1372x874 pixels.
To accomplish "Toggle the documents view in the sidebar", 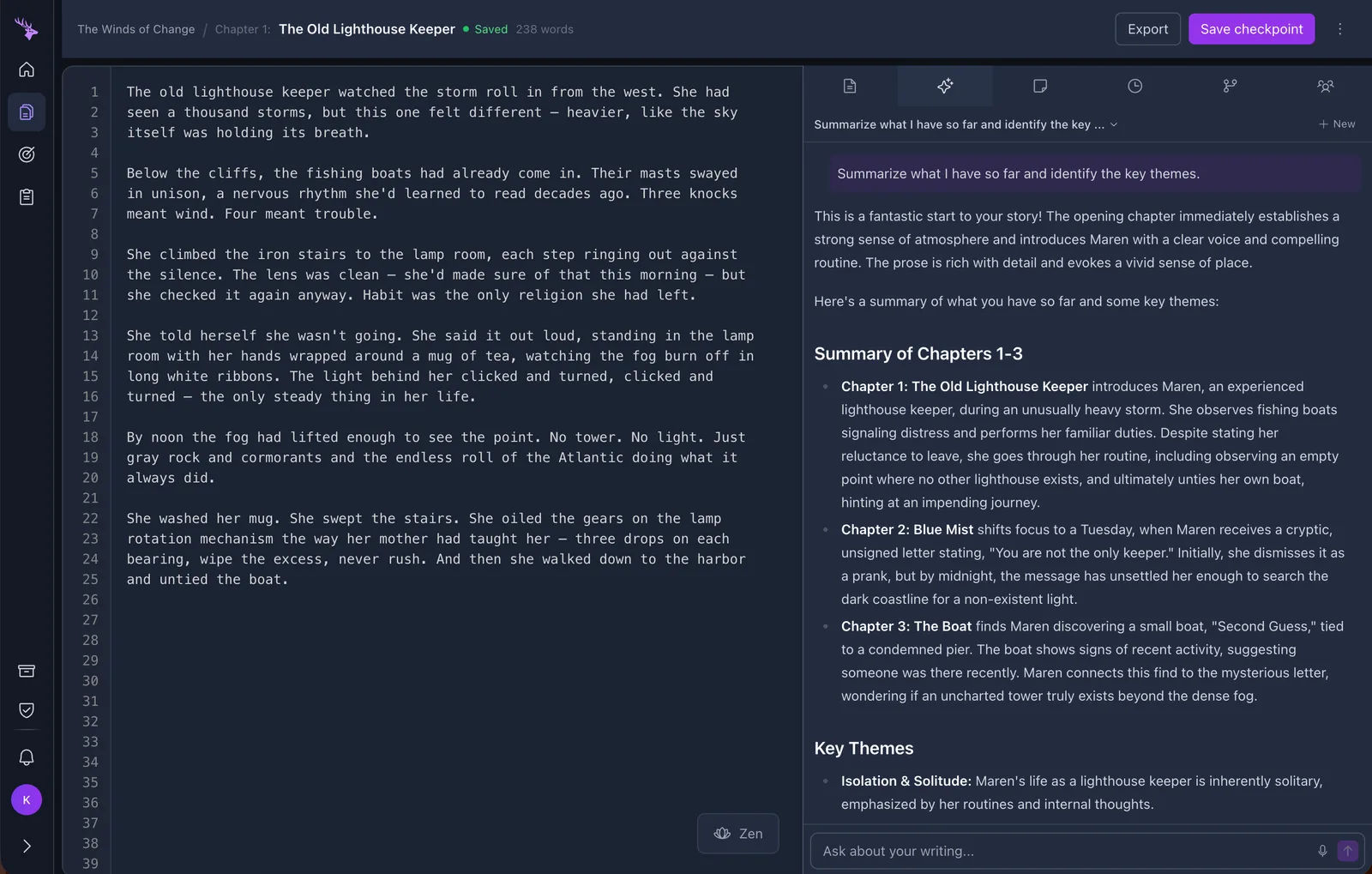I will (x=27, y=112).
